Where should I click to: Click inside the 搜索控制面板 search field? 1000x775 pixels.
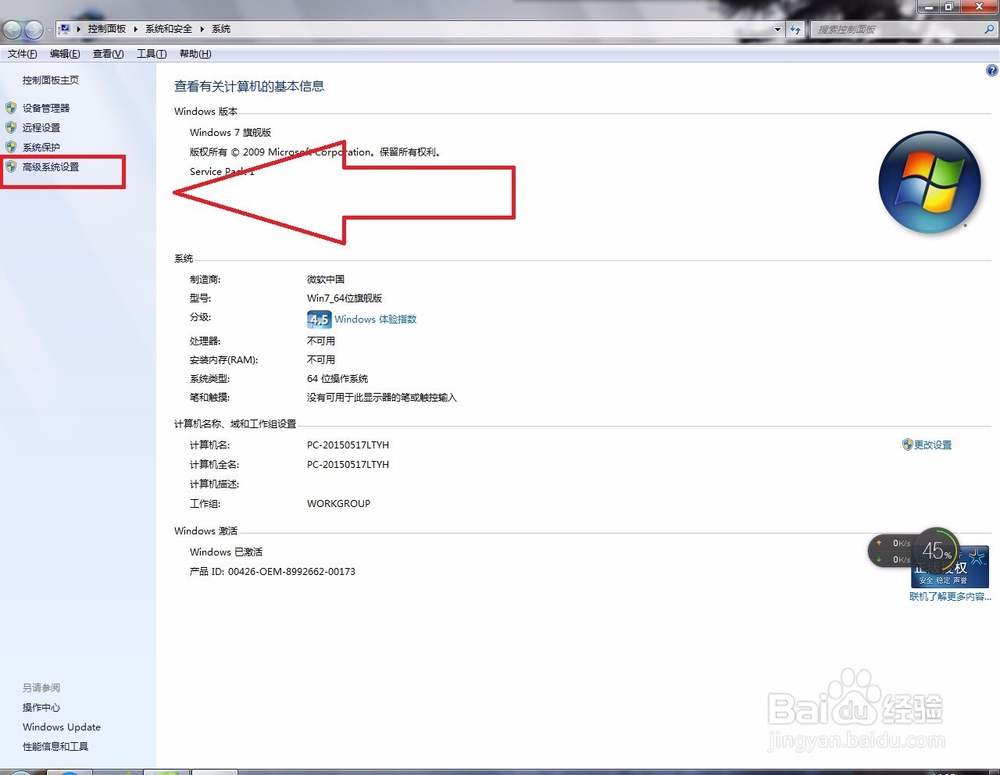880,29
